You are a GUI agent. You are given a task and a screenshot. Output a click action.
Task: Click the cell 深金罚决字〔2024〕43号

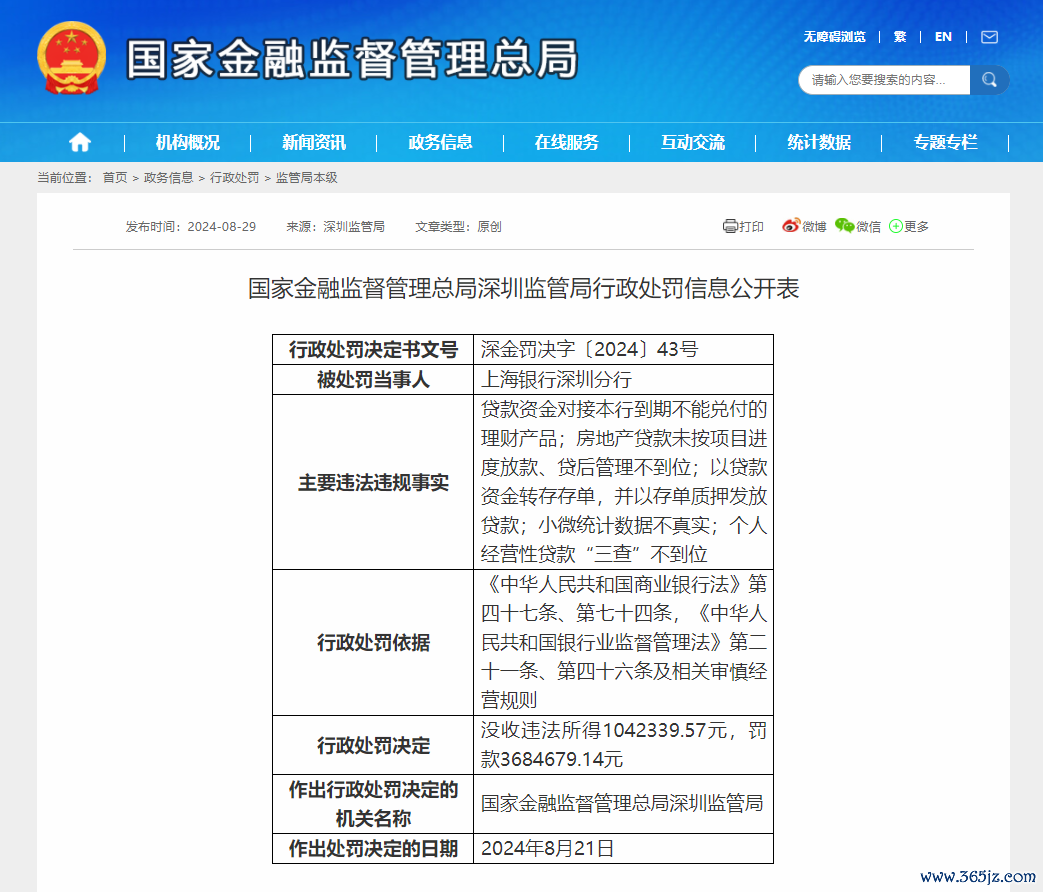623,350
